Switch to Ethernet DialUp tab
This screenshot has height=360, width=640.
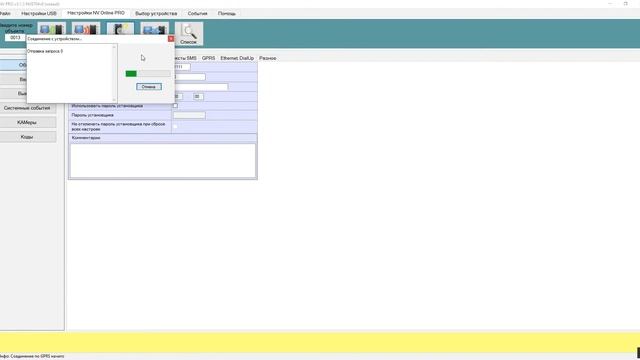pos(237,58)
